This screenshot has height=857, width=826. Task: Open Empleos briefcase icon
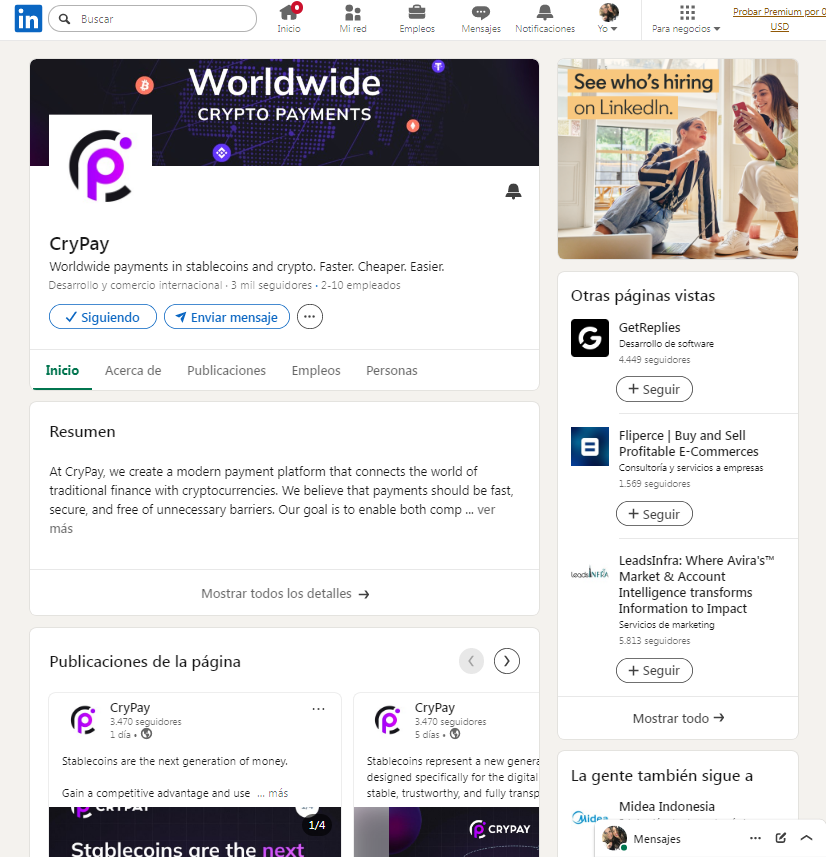[x=417, y=19]
